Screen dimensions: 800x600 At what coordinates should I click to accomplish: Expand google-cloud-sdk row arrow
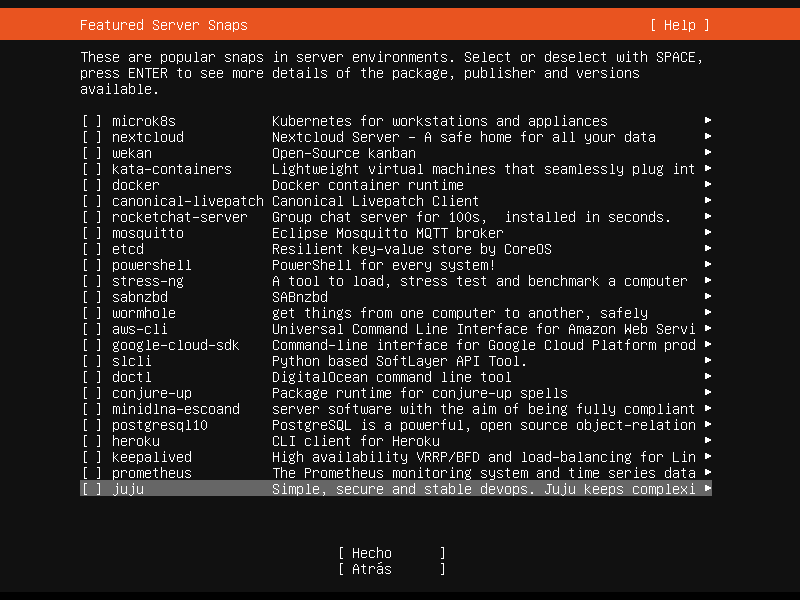tap(708, 344)
